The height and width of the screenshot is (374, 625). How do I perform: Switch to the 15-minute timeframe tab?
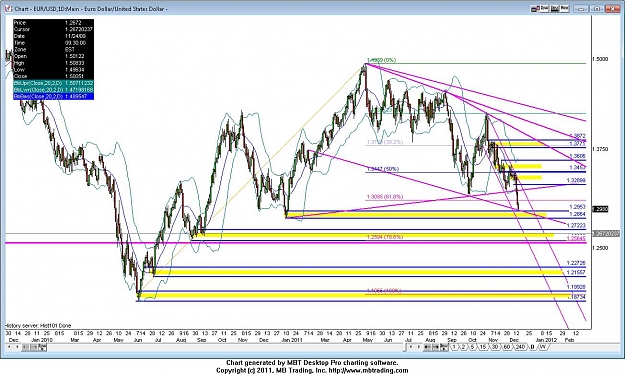(483, 347)
